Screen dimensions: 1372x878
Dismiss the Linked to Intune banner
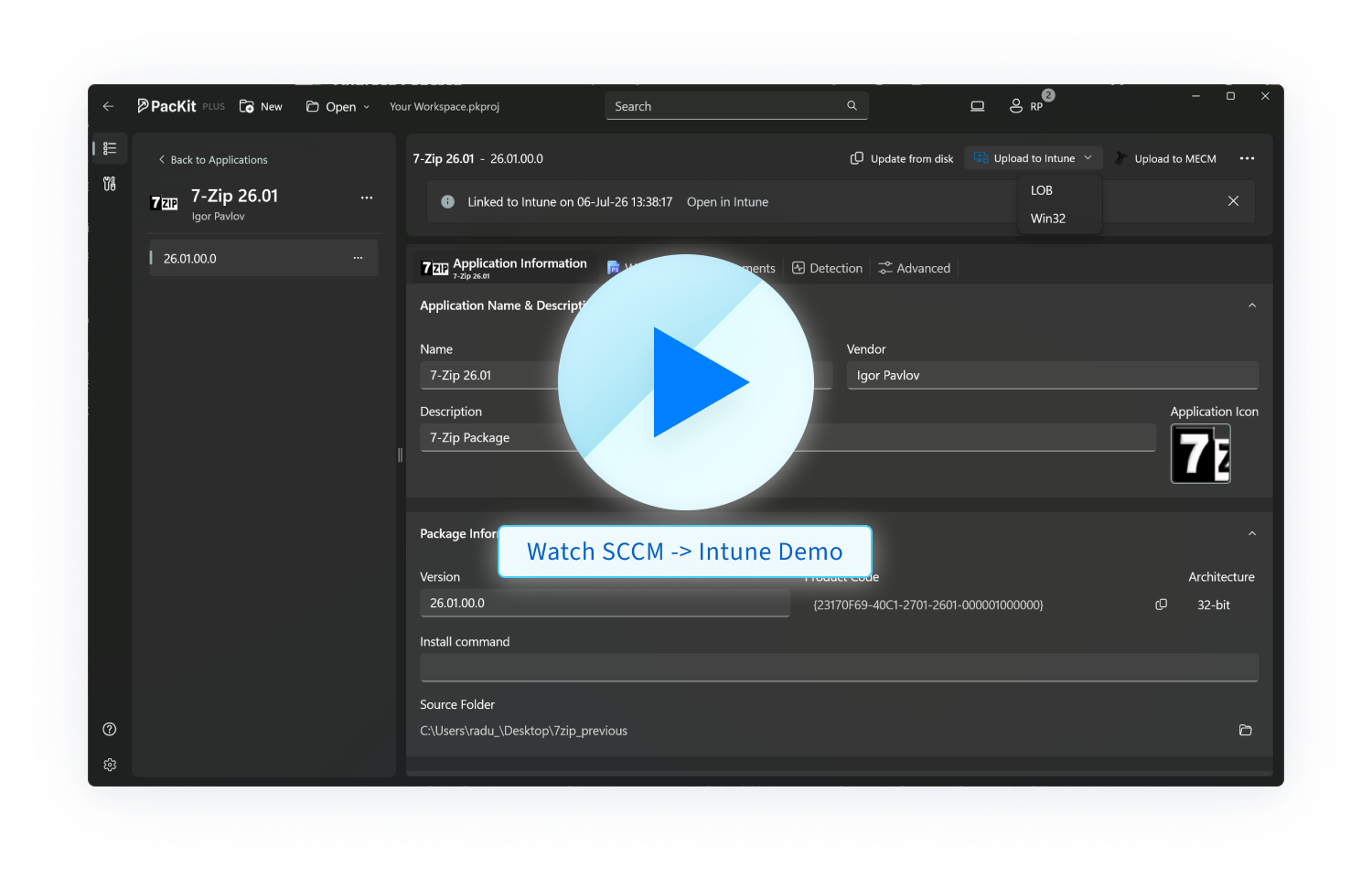[x=1233, y=201]
